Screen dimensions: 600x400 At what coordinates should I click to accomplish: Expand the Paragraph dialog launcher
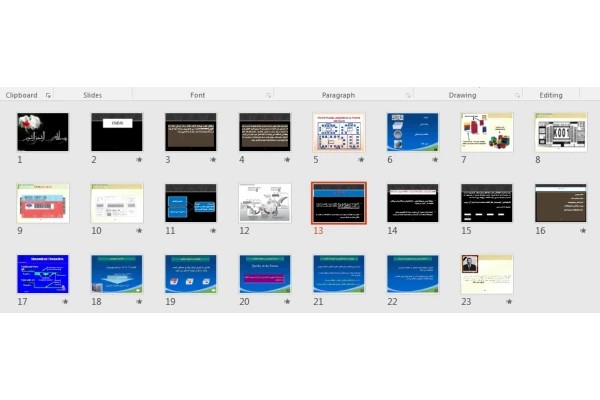(x=408, y=95)
